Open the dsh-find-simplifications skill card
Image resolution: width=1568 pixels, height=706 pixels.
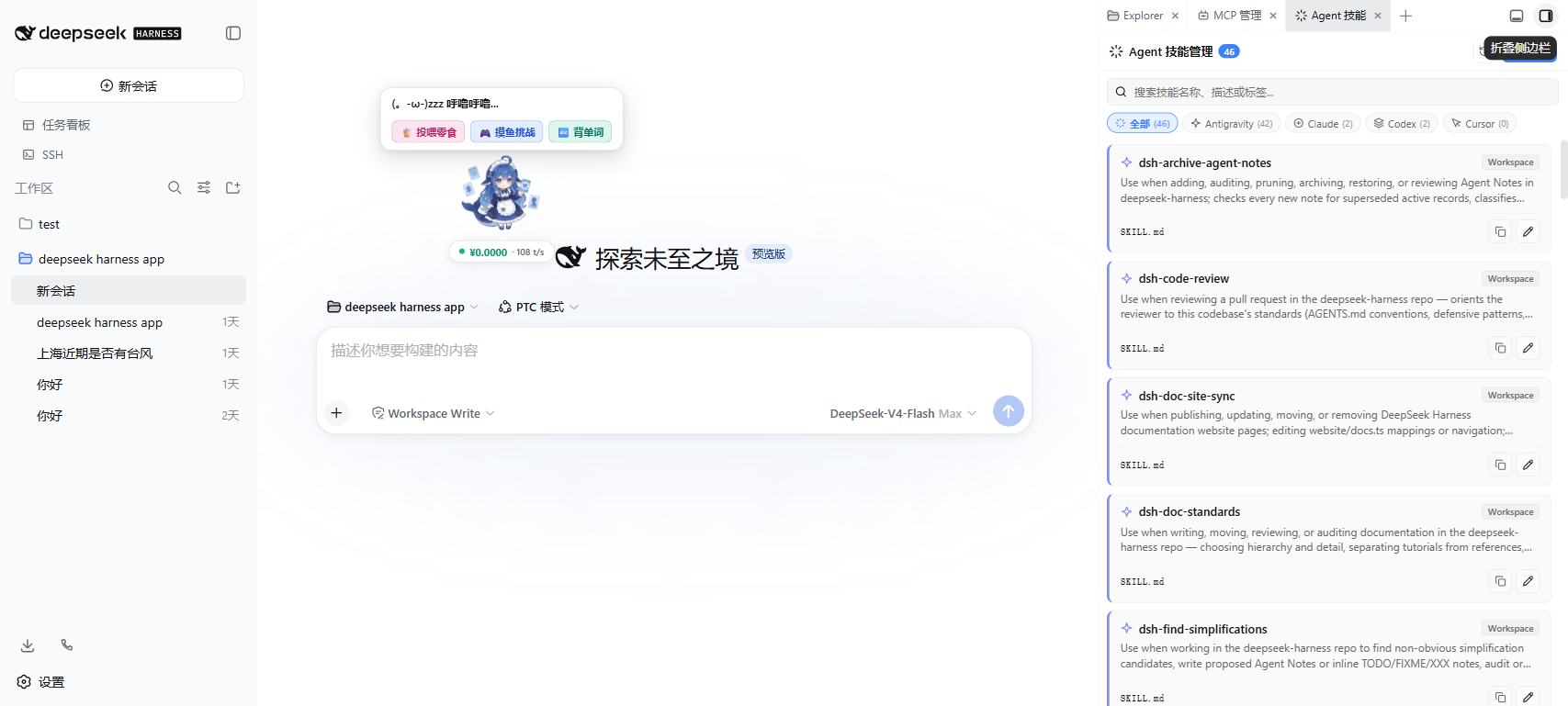point(1329,659)
